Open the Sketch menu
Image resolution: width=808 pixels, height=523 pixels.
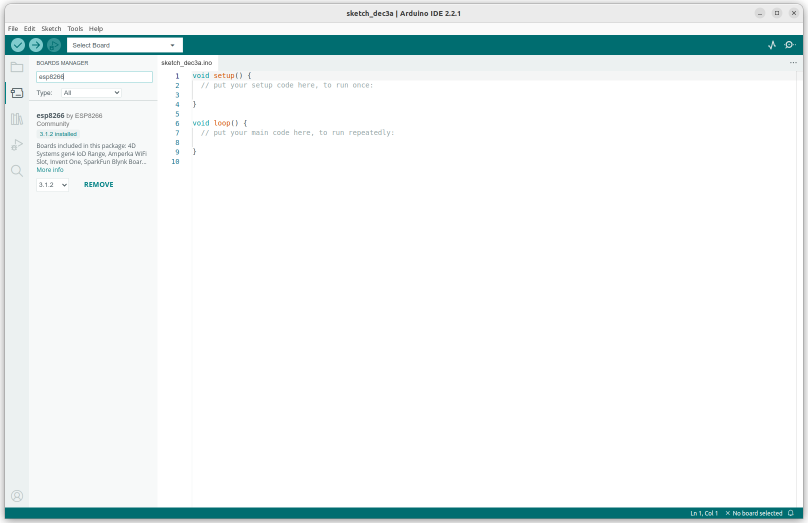pos(51,28)
